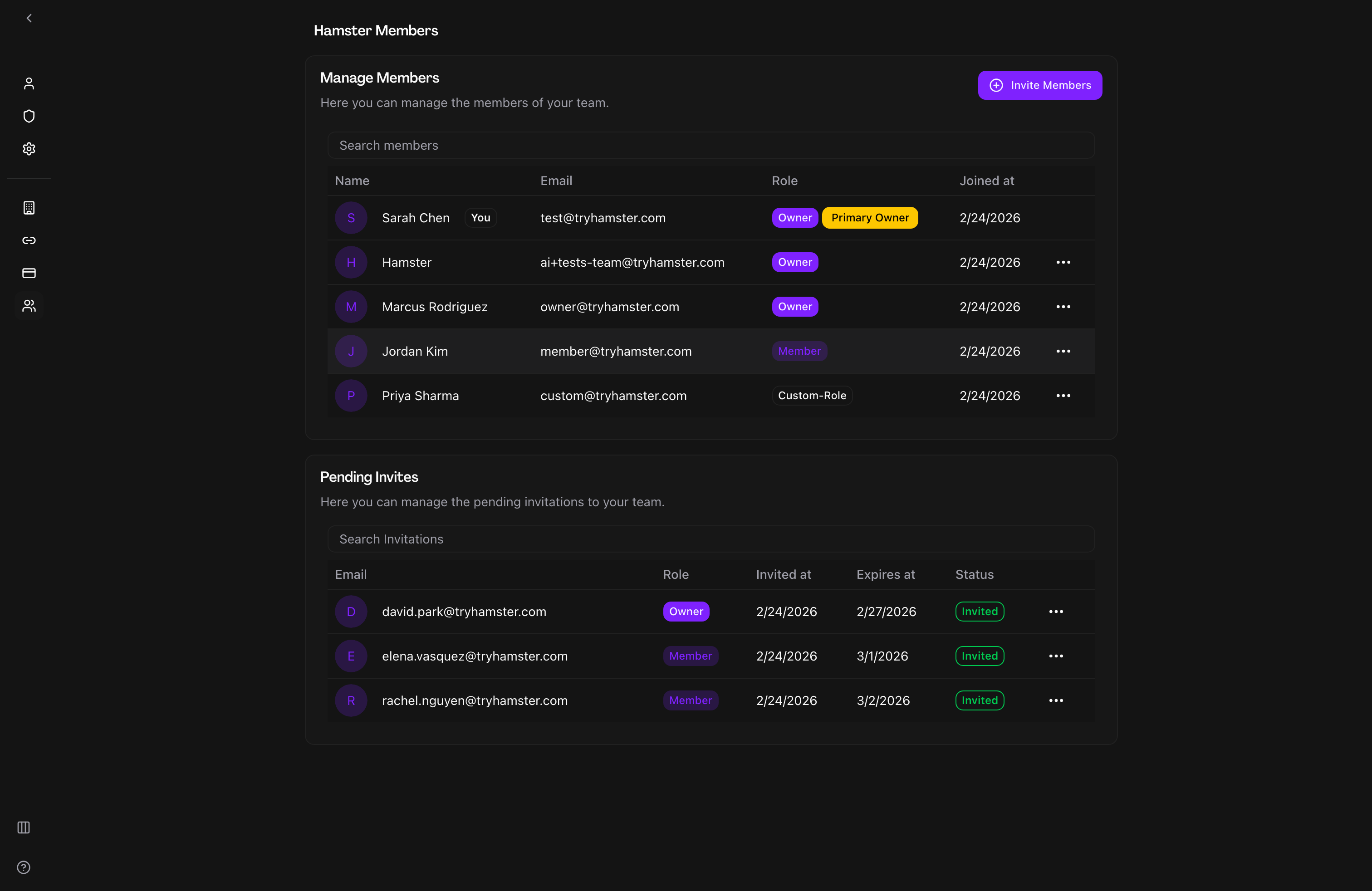
Task: Click the back arrow at top left
Action: coord(28,18)
